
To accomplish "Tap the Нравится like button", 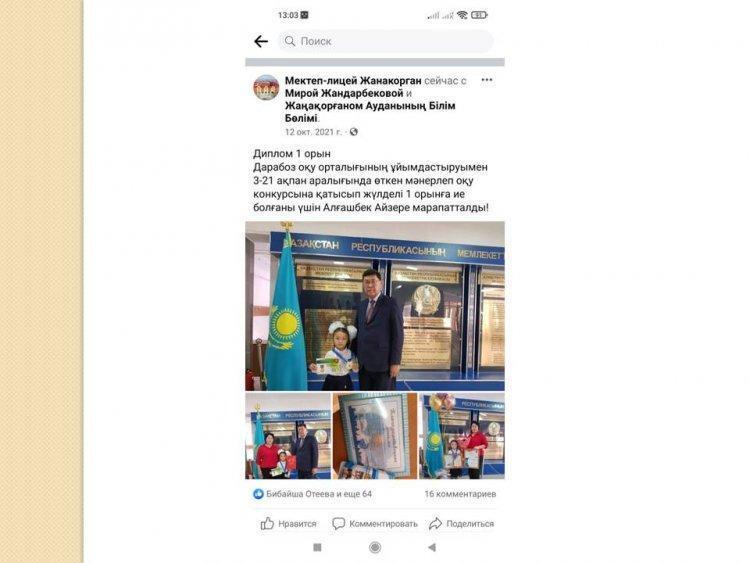I will pyautogui.click(x=288, y=524).
